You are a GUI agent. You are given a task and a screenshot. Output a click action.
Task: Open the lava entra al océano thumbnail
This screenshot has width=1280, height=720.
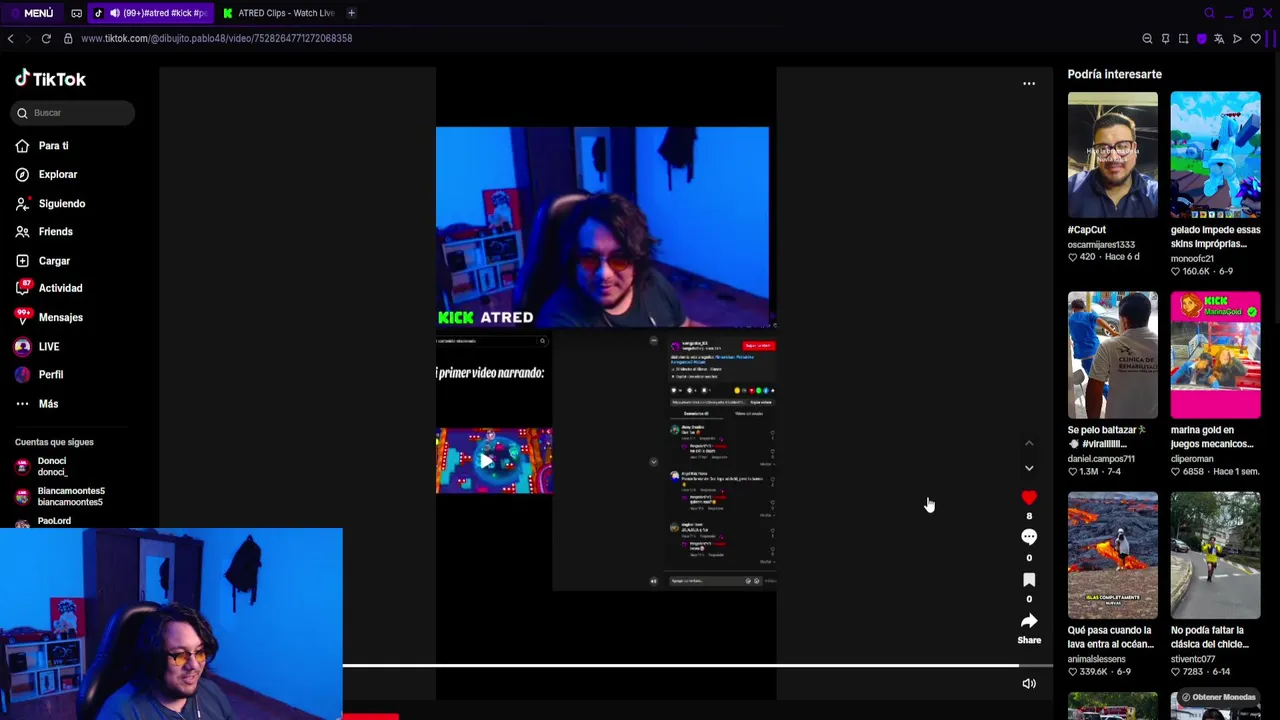(x=1112, y=555)
